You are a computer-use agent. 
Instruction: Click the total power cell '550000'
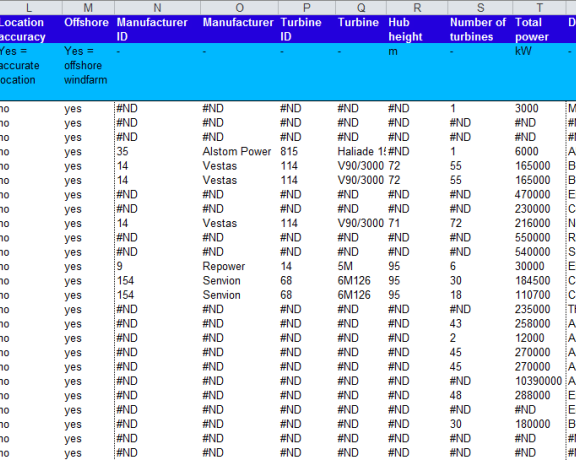pyautogui.click(x=539, y=237)
